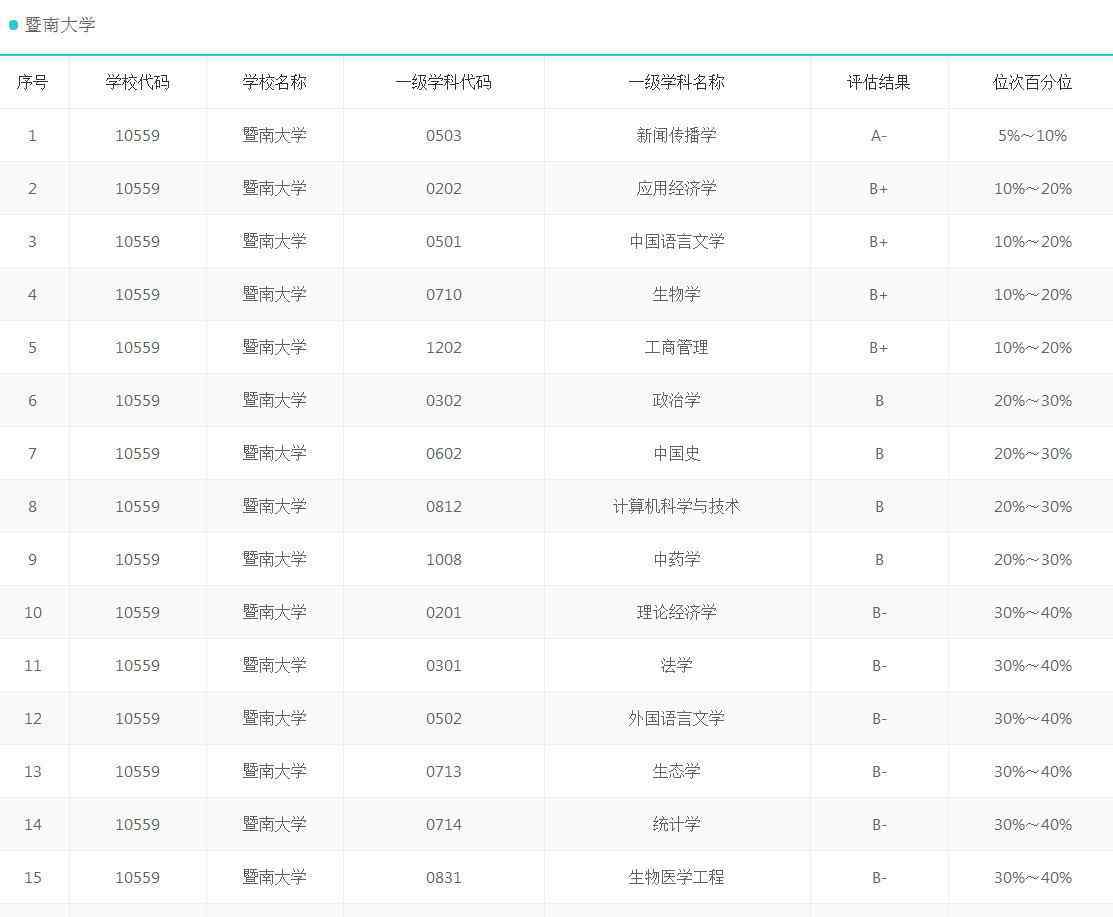Click the 评估结果 column header
This screenshot has height=917, width=1113.
click(878, 82)
